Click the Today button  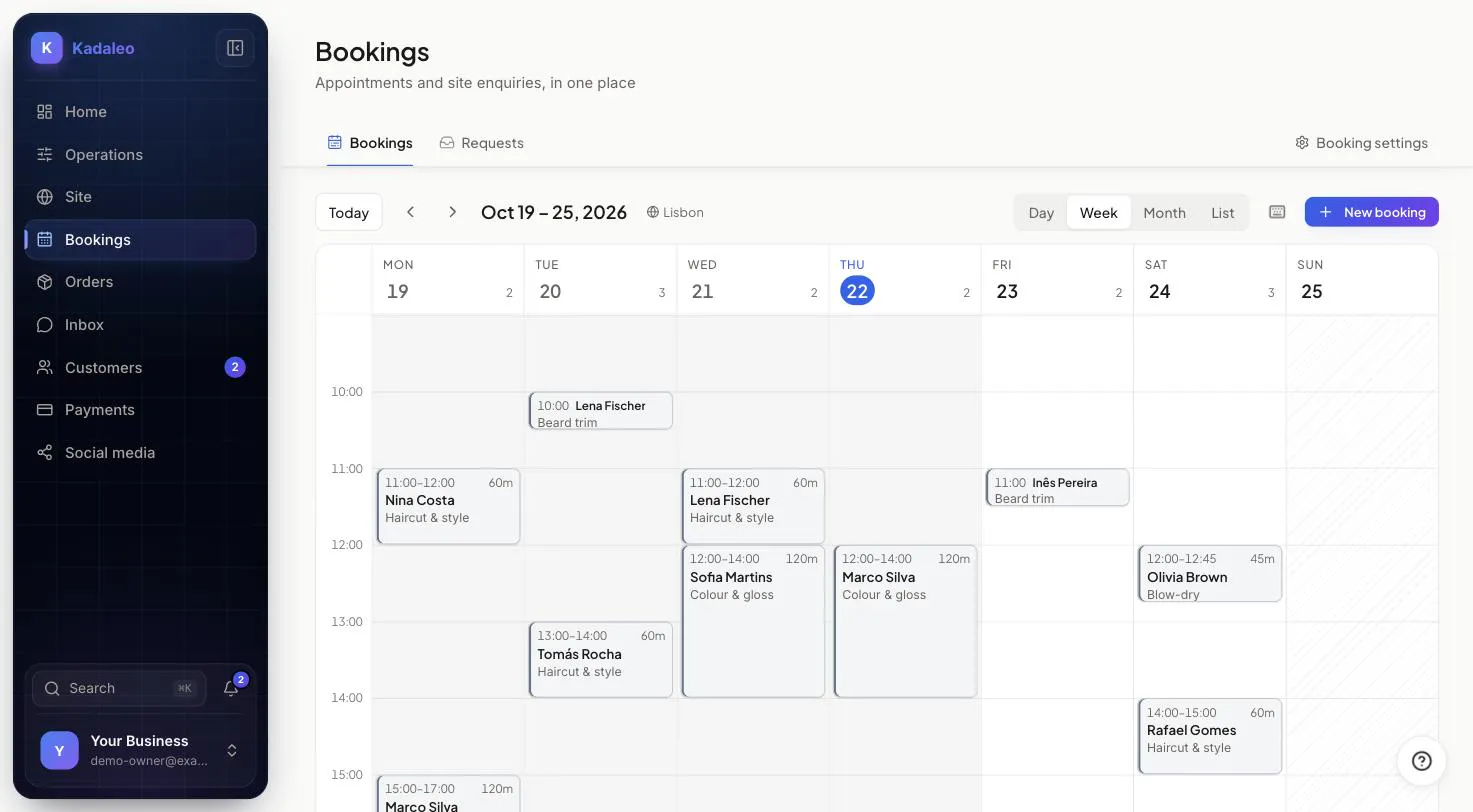pos(349,212)
